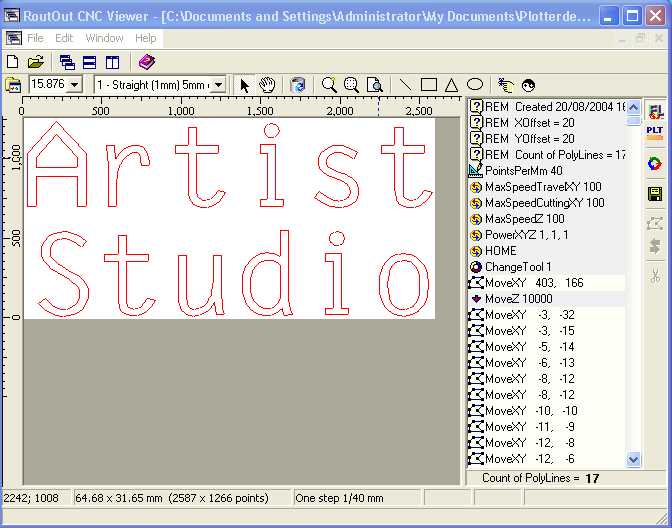Open the Edit menu
The height and width of the screenshot is (528, 672).
tap(65, 38)
